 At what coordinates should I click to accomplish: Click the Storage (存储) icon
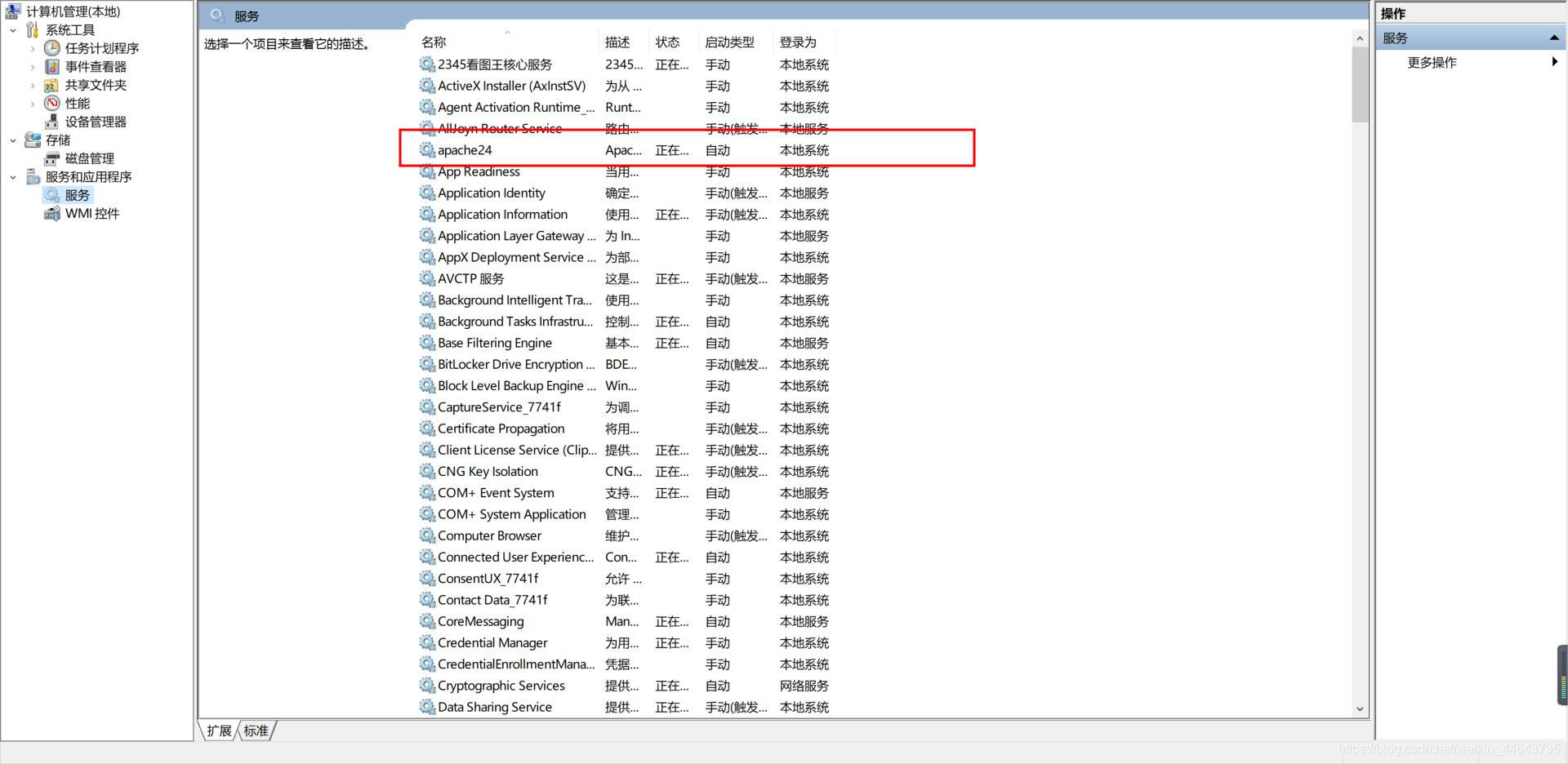click(x=33, y=140)
